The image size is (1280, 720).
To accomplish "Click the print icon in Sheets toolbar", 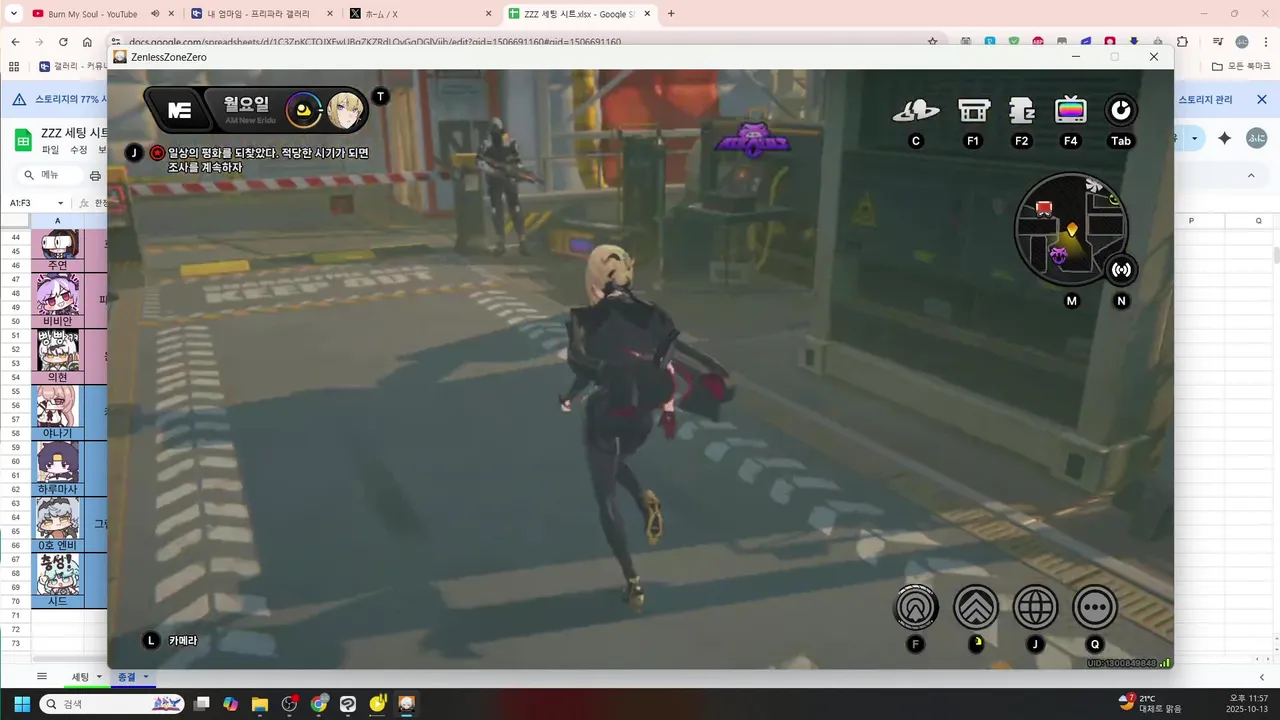I will [95, 176].
